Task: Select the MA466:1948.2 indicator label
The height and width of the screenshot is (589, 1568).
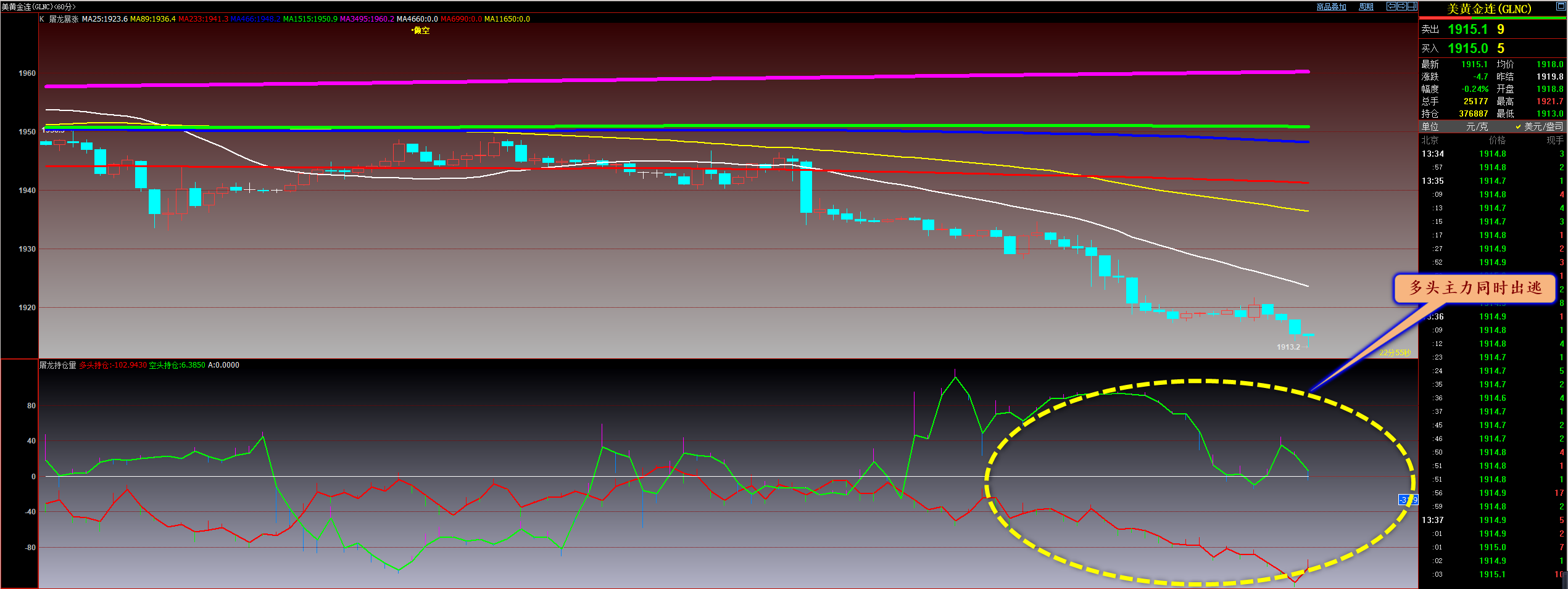Action: click(x=255, y=19)
